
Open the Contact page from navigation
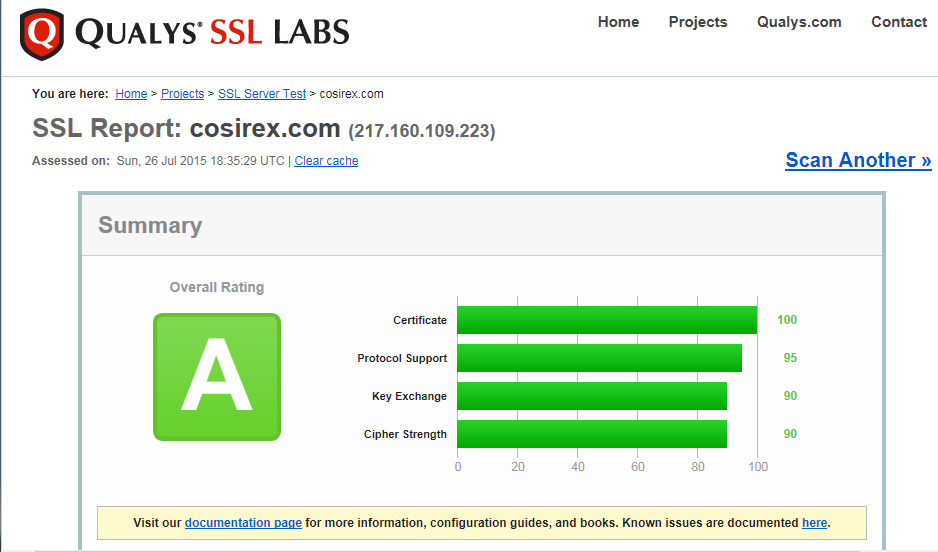[899, 22]
